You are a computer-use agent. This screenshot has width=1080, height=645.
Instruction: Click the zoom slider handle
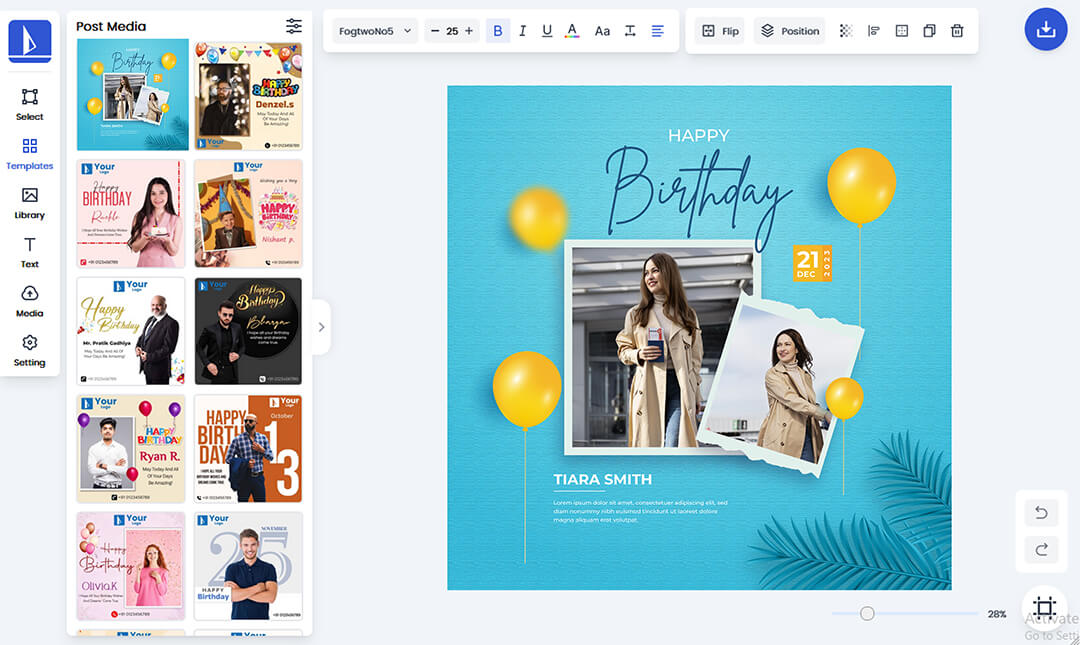[x=867, y=613]
